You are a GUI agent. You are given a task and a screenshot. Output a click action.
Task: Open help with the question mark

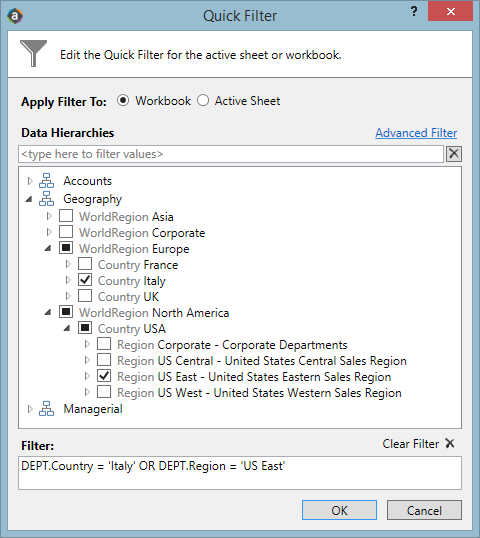pyautogui.click(x=414, y=11)
